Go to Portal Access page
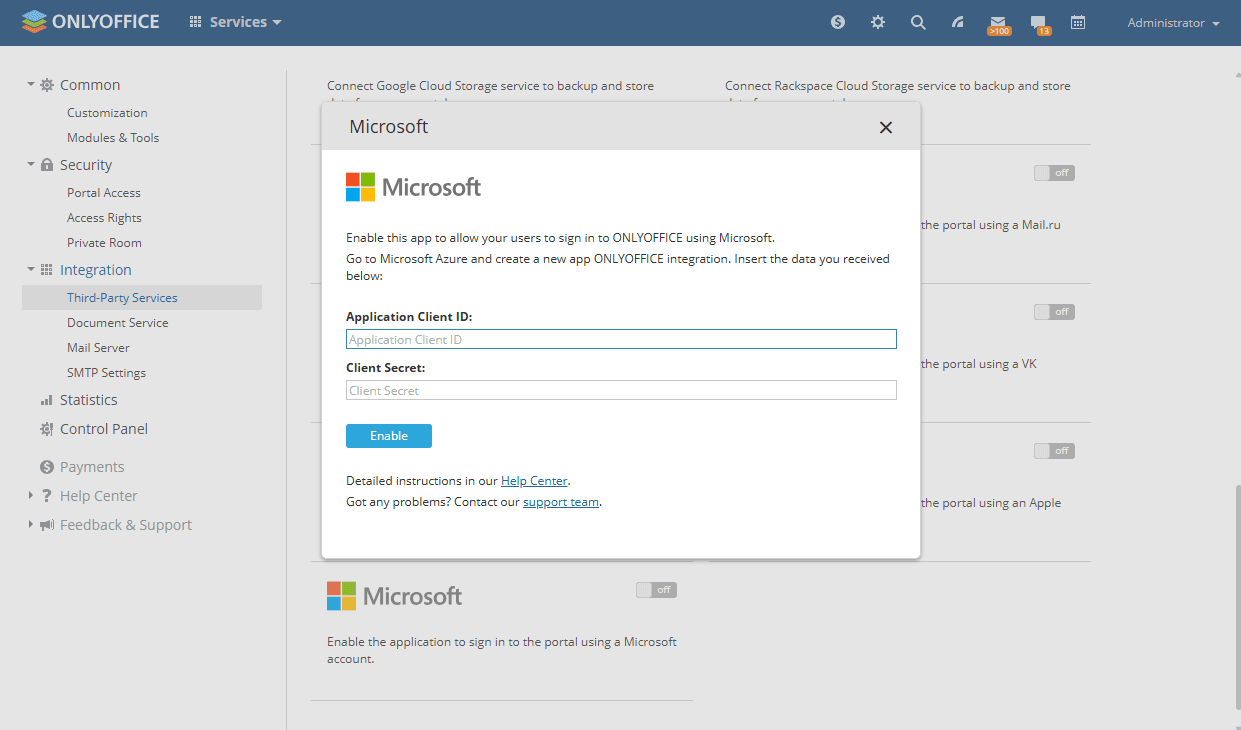Image resolution: width=1241 pixels, height=730 pixels. coord(104,193)
